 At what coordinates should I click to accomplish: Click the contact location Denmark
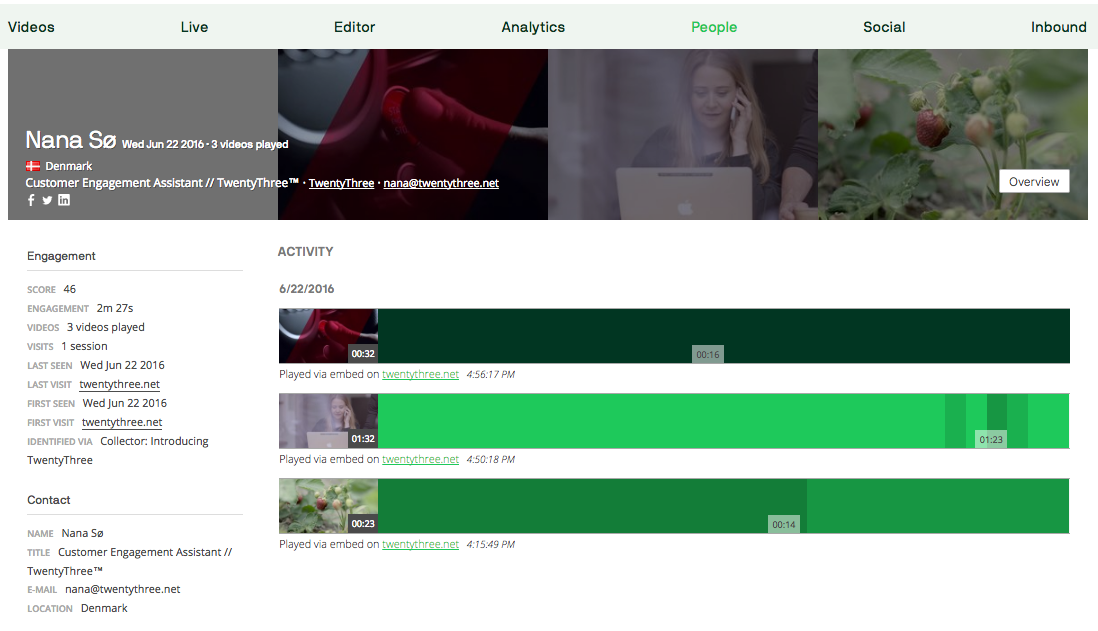pyautogui.click(x=104, y=608)
